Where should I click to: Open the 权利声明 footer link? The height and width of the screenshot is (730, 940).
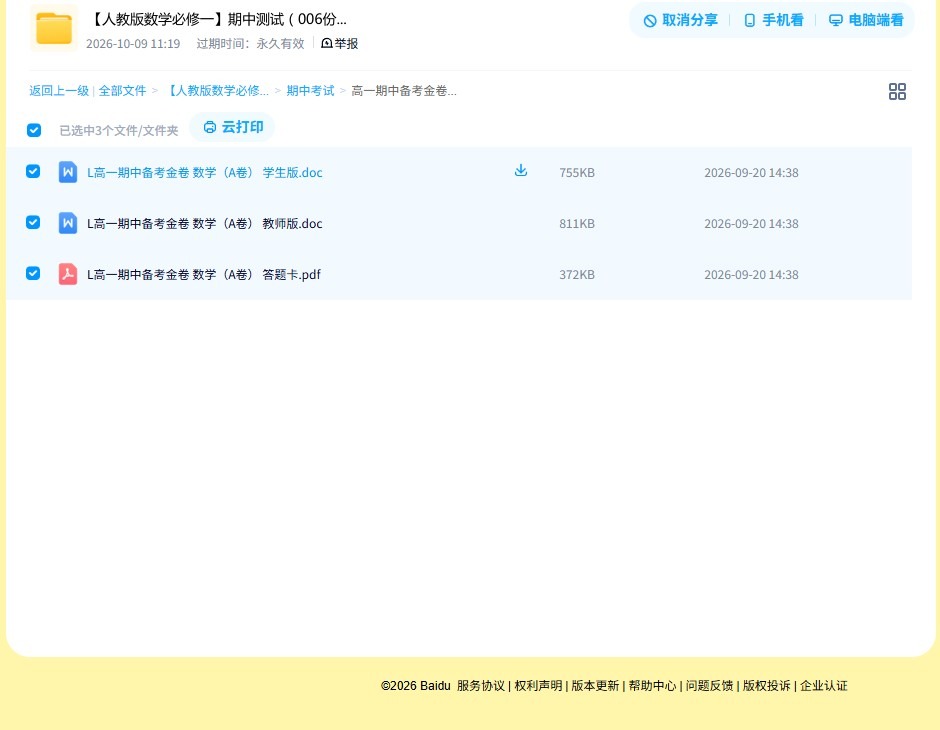pyautogui.click(x=538, y=686)
